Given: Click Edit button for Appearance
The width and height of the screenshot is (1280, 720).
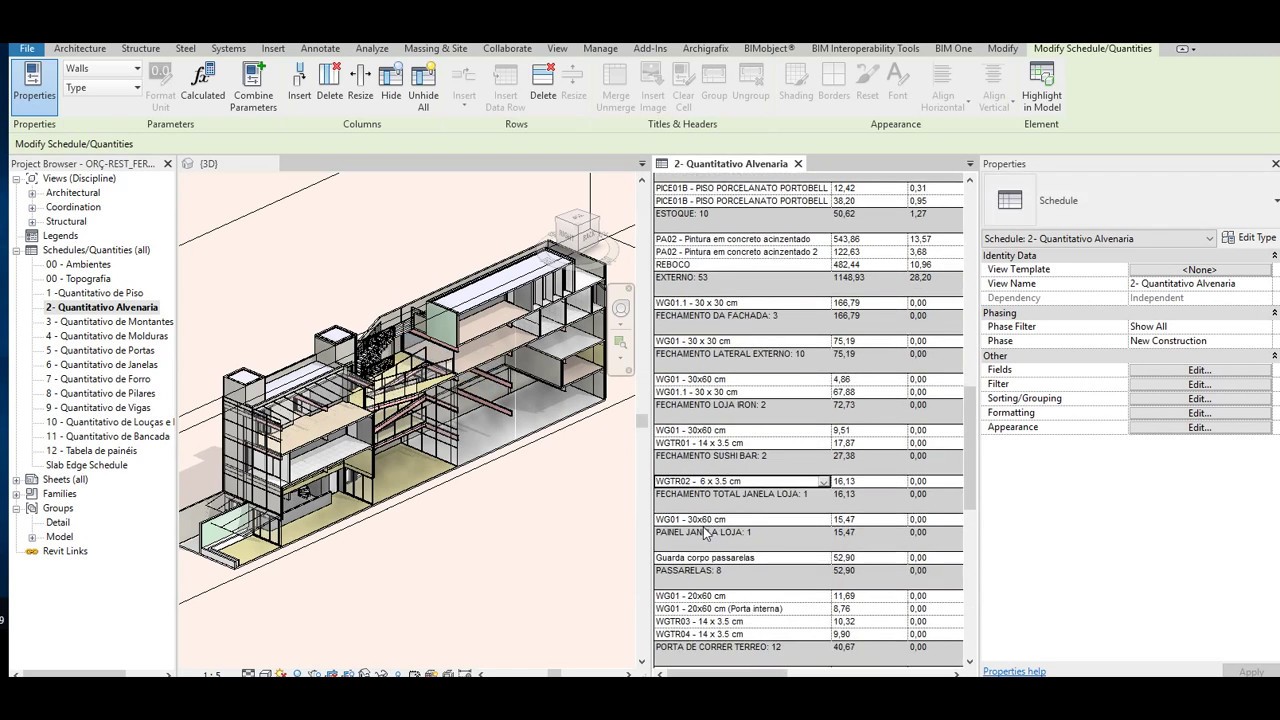Looking at the screenshot, I should click(x=1199, y=427).
